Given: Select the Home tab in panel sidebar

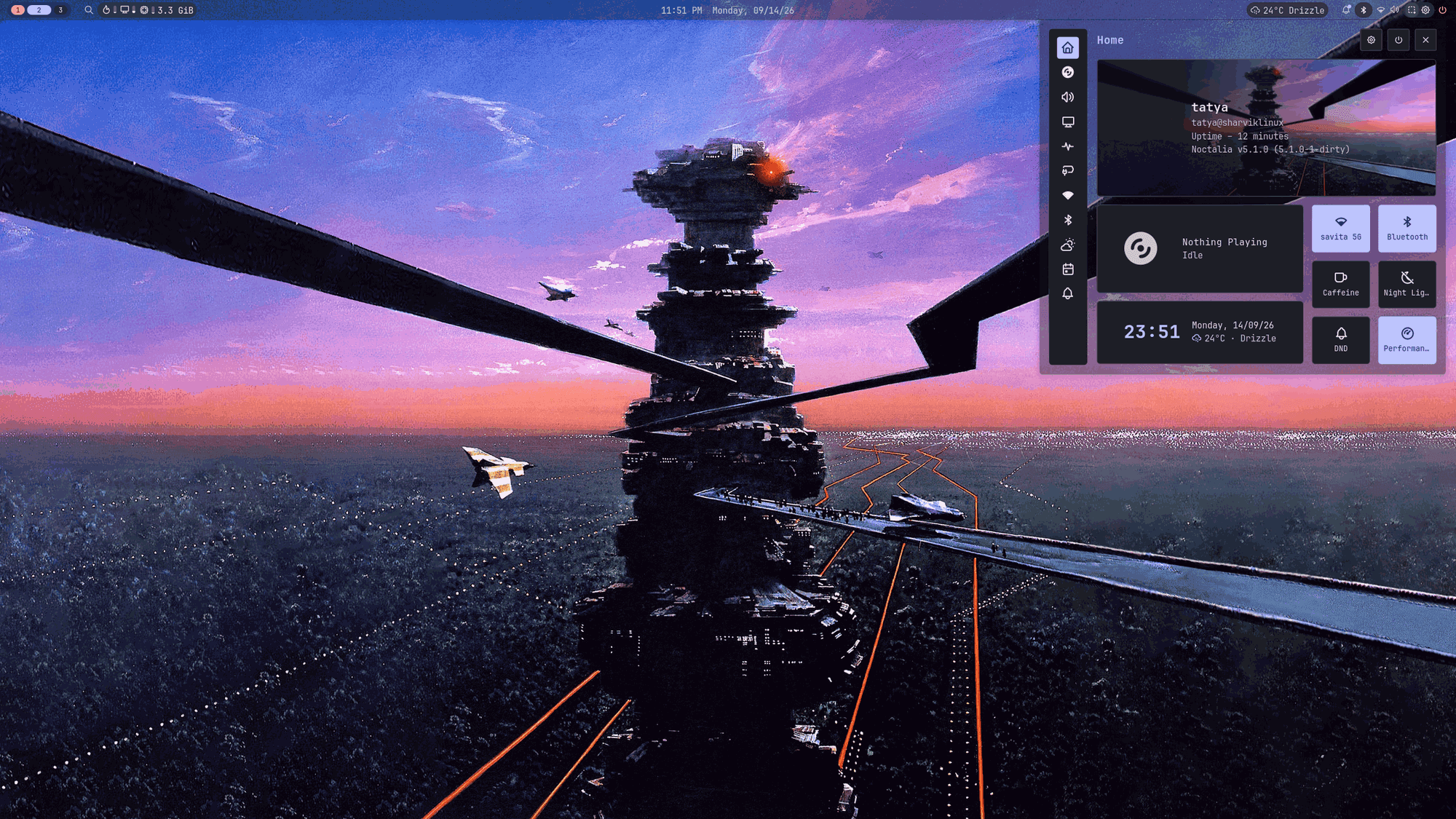Looking at the screenshot, I should pyautogui.click(x=1067, y=47).
